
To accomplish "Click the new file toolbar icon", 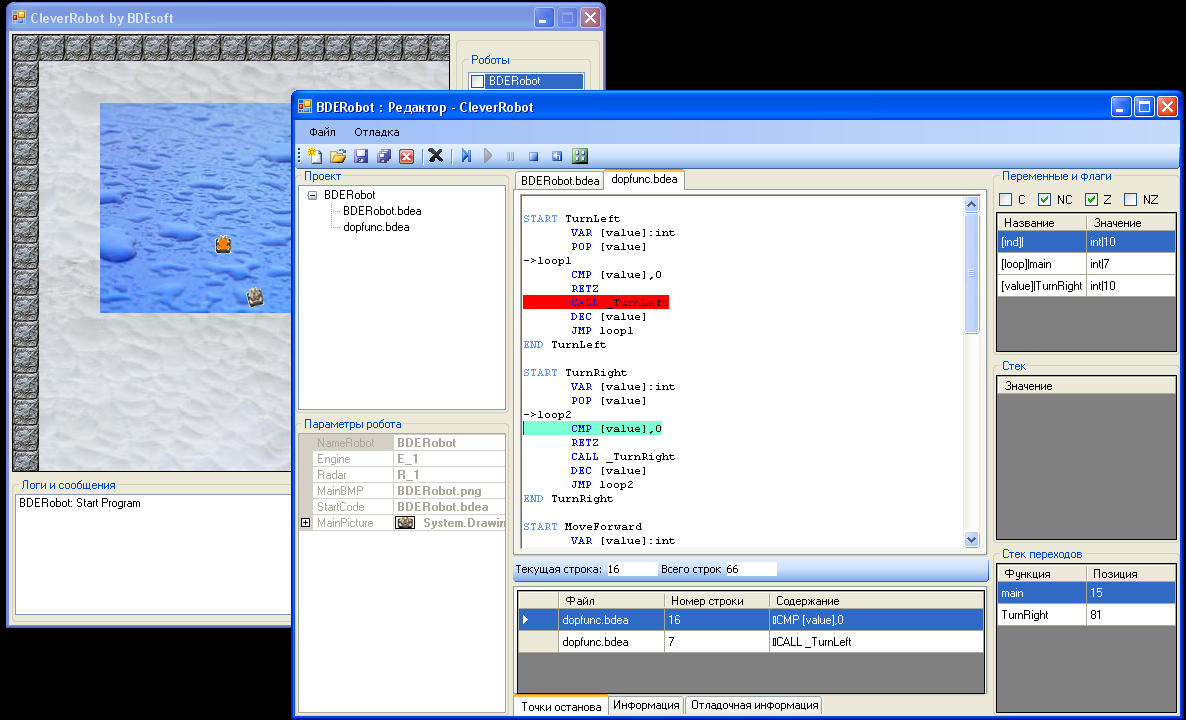I will click(x=315, y=156).
